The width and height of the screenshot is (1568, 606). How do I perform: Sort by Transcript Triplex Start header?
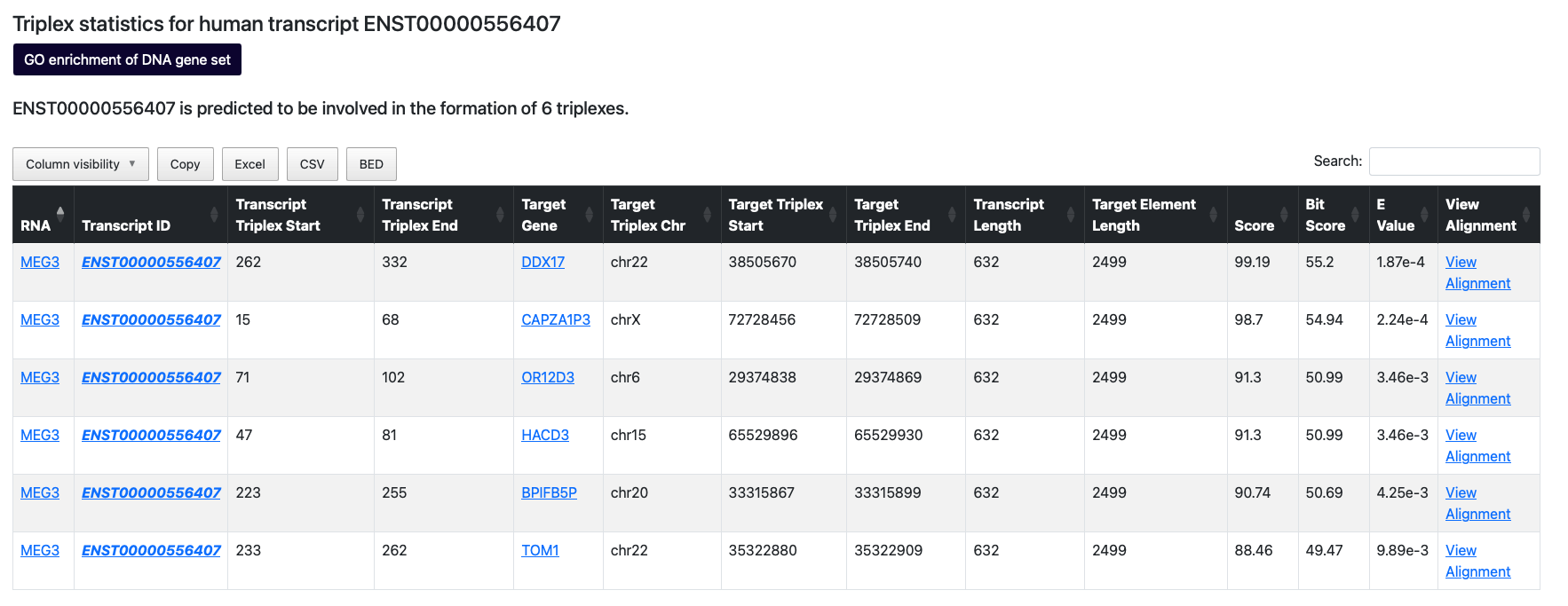[x=301, y=215]
